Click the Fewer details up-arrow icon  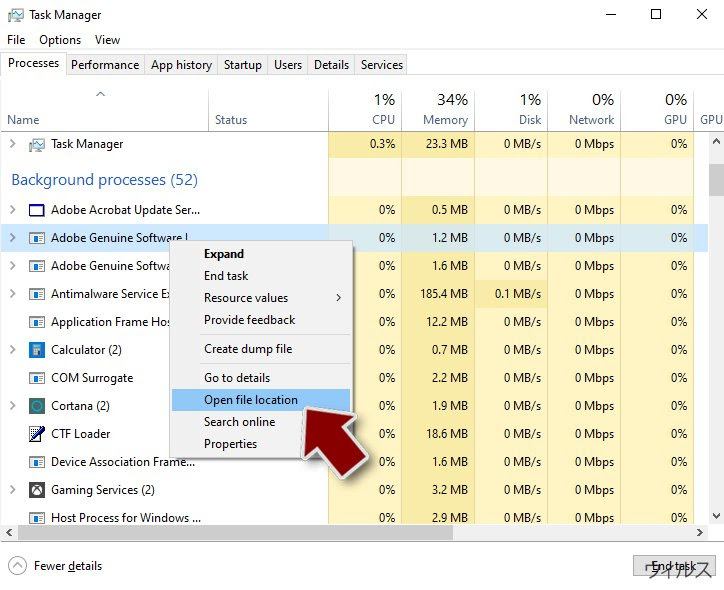pyautogui.click(x=18, y=566)
